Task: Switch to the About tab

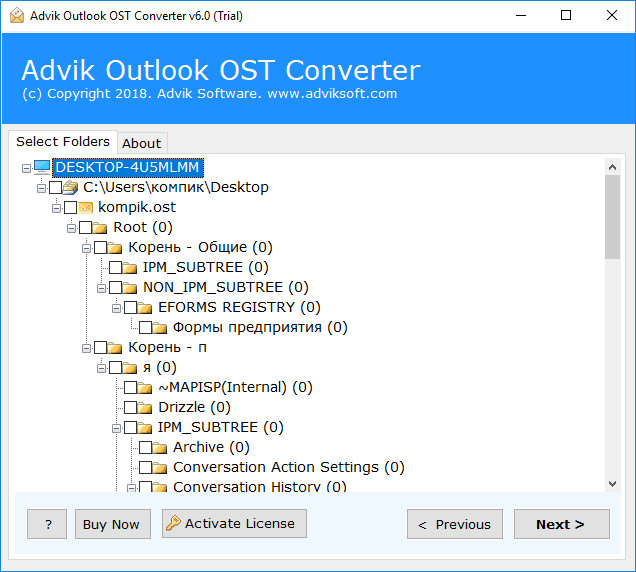Action: (142, 143)
